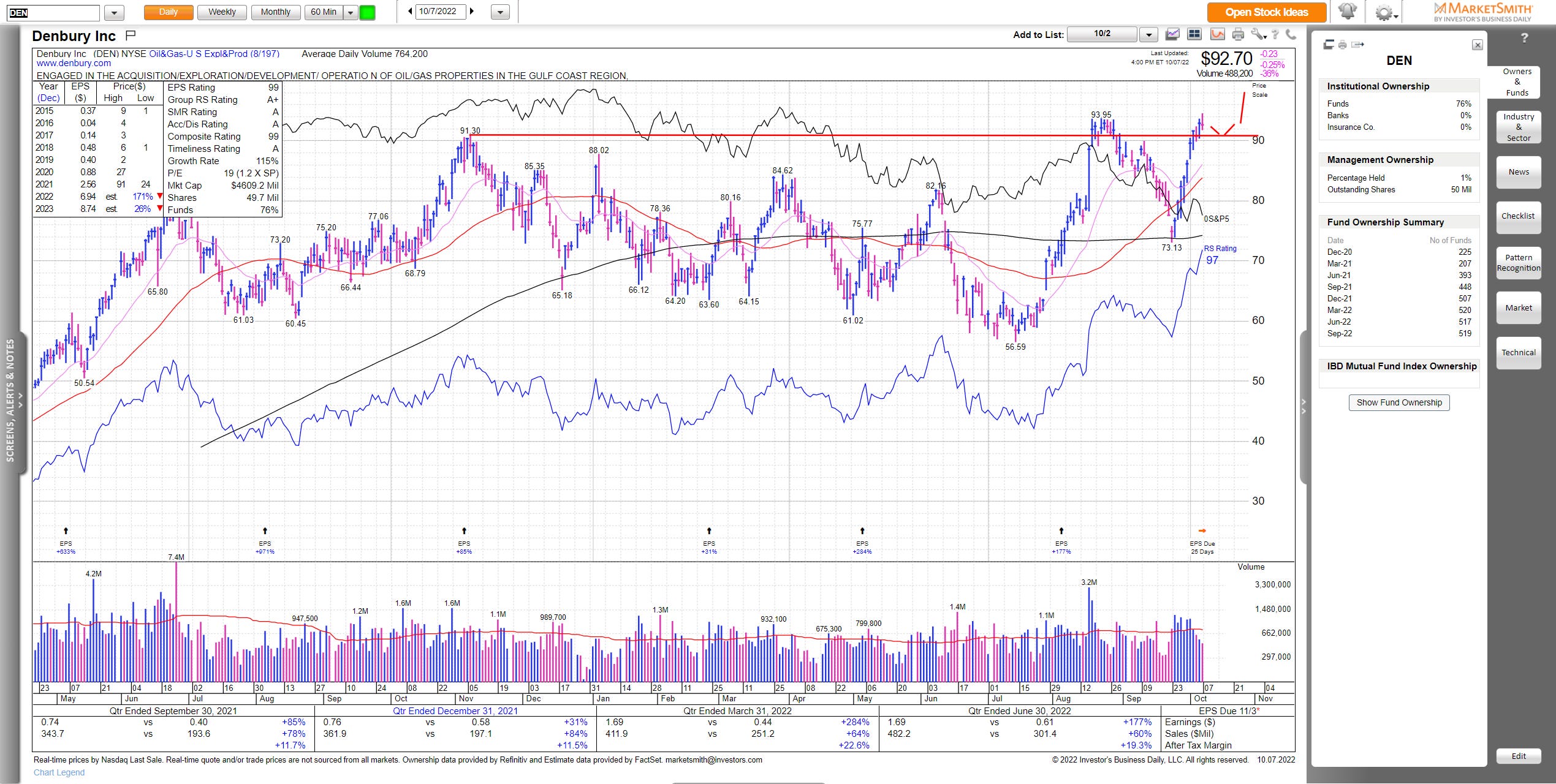Click Show Fund Ownership button

(x=1399, y=402)
